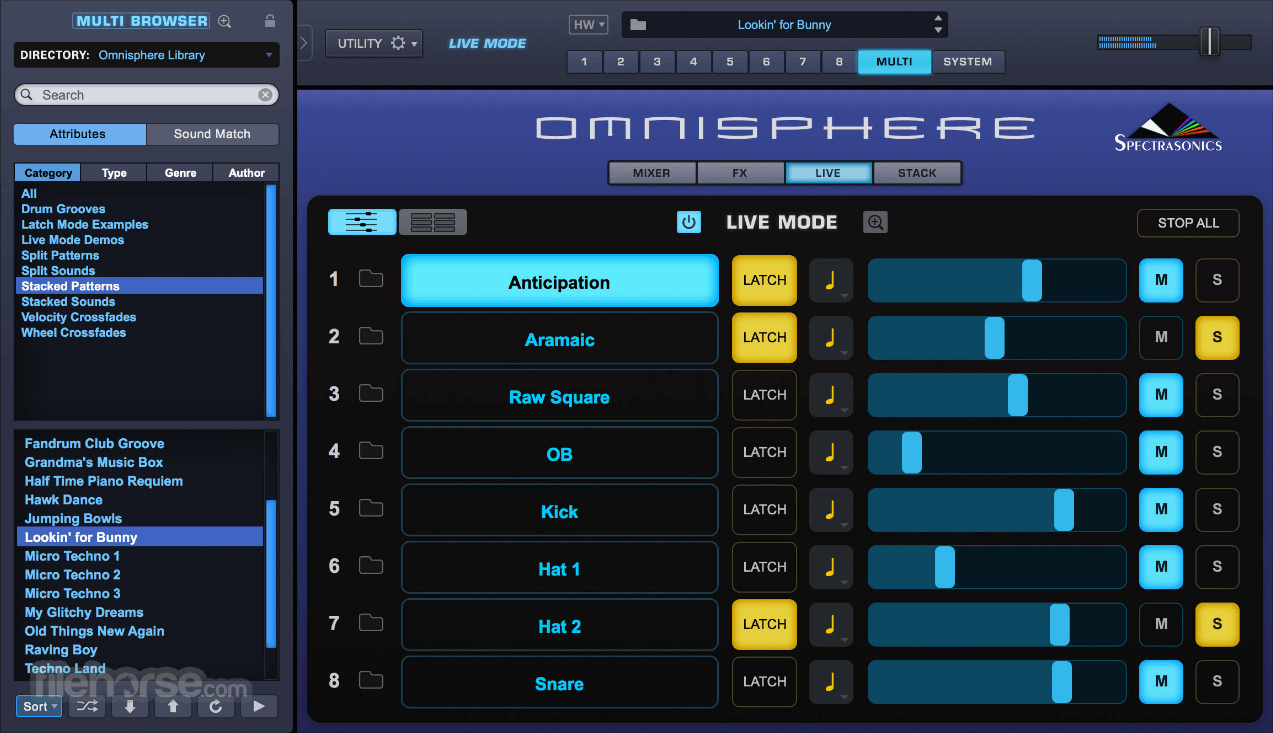Screen dimensions: 1273x733
Task: Click the STOP ALL button
Action: click(x=1188, y=223)
